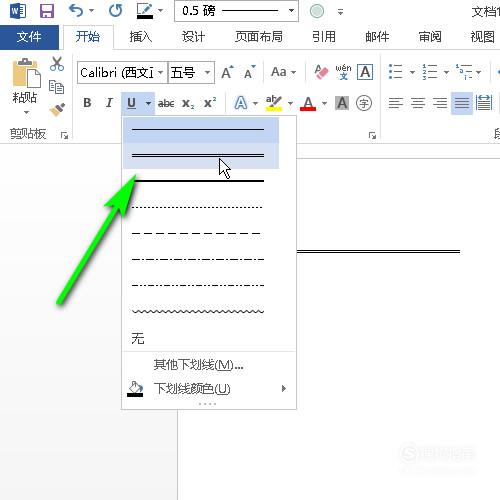Click the Phonetic Guide wén icon
The width and height of the screenshot is (500, 500).
tap(343, 72)
